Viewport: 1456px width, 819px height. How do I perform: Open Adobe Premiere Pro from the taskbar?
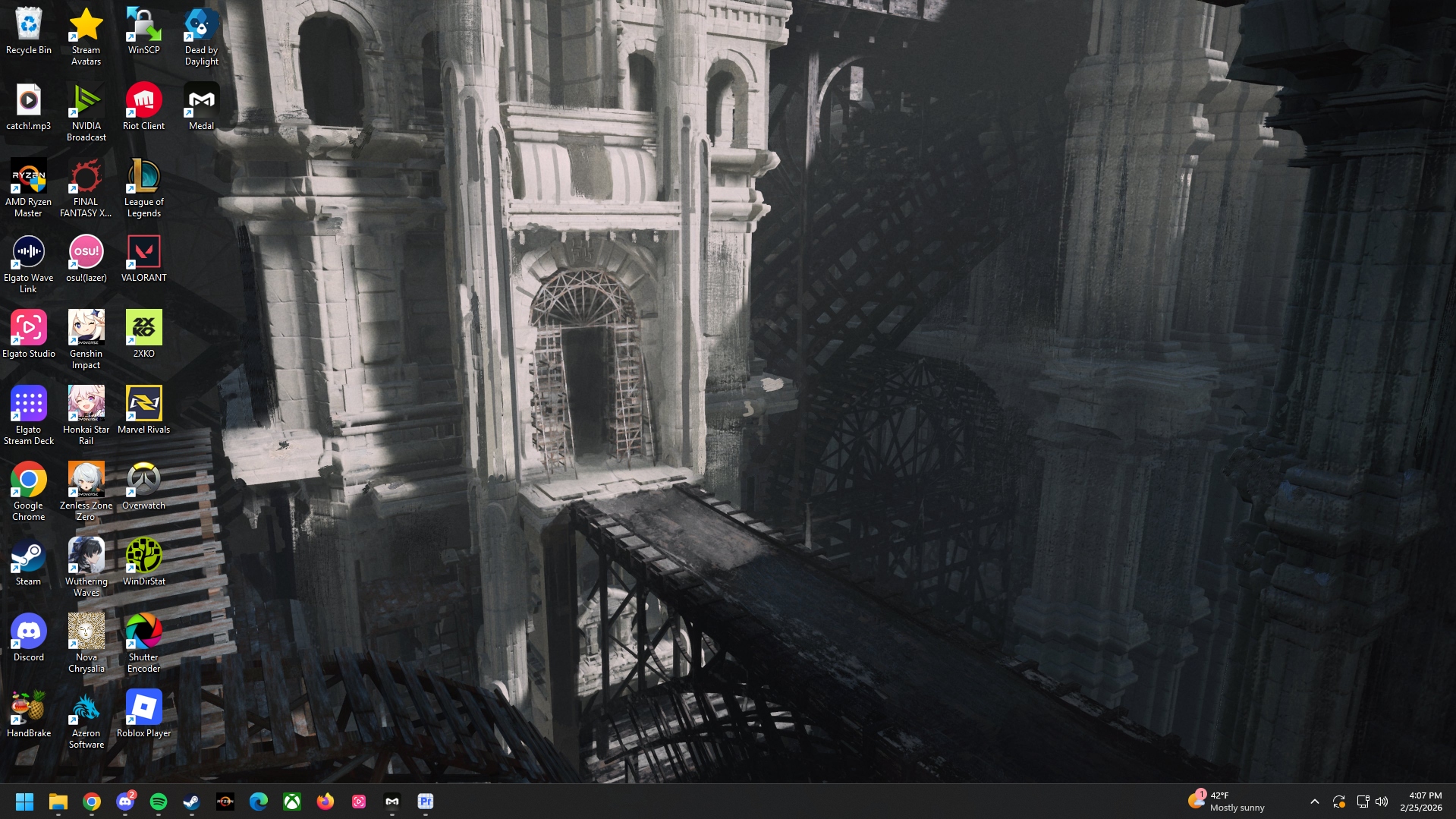tap(426, 802)
